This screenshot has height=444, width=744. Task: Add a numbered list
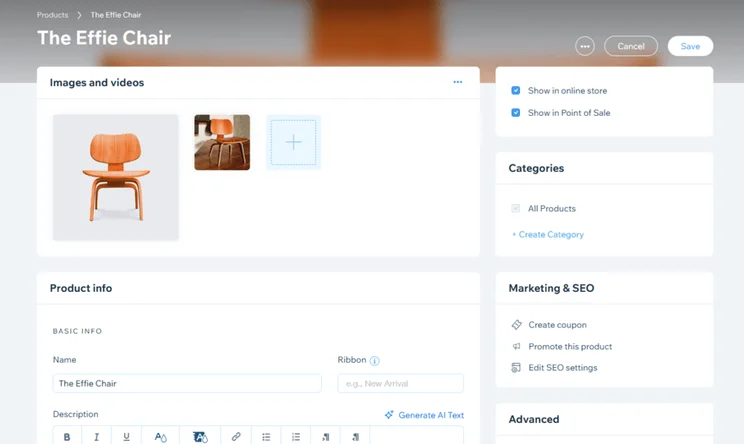coord(296,437)
